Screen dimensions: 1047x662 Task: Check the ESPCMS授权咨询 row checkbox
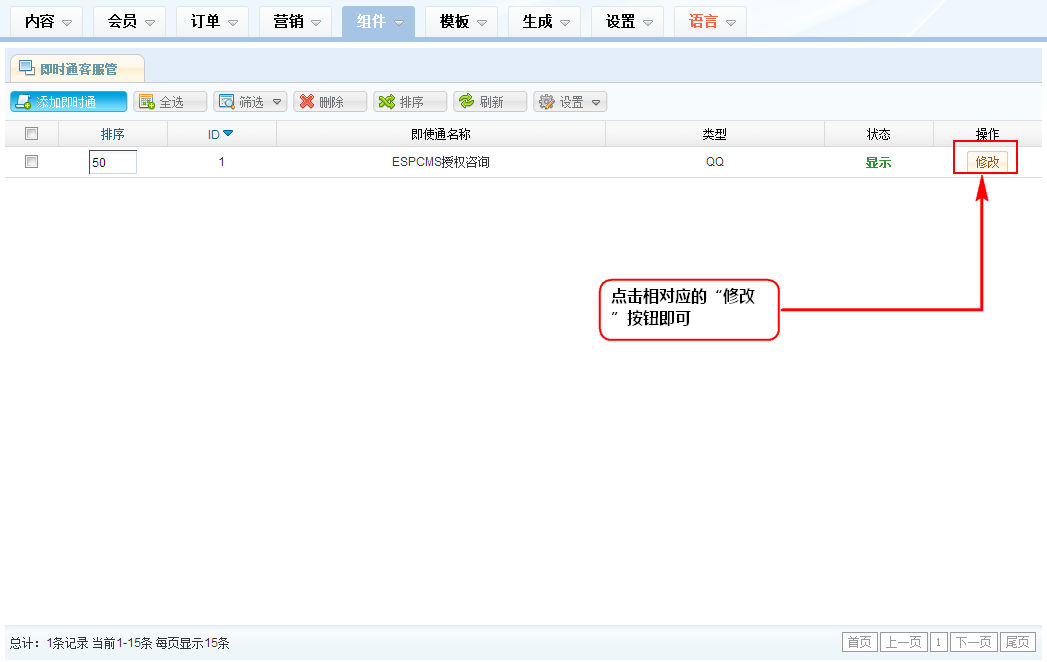31,162
